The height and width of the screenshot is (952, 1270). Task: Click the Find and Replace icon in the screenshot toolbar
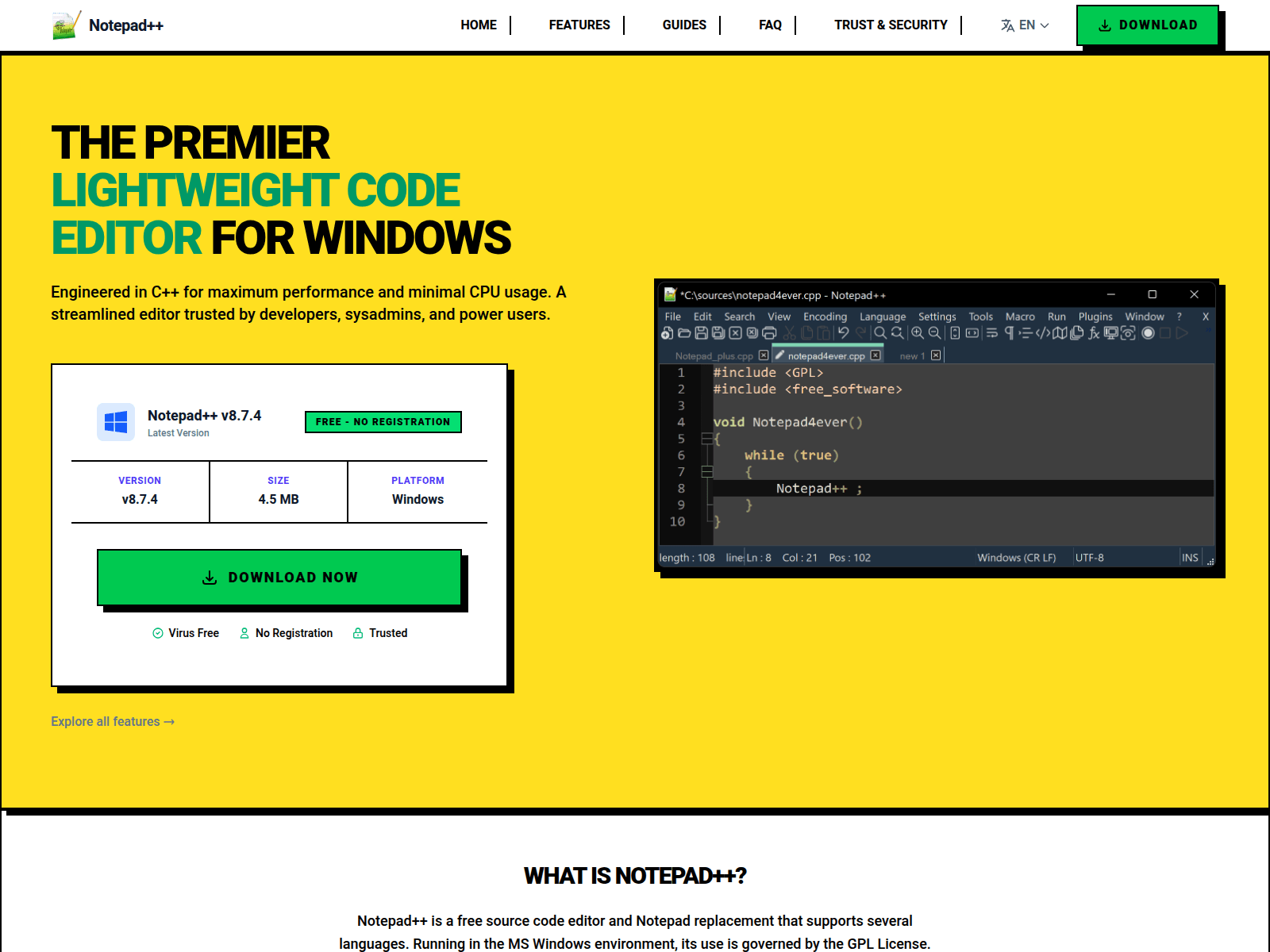pos(898,333)
